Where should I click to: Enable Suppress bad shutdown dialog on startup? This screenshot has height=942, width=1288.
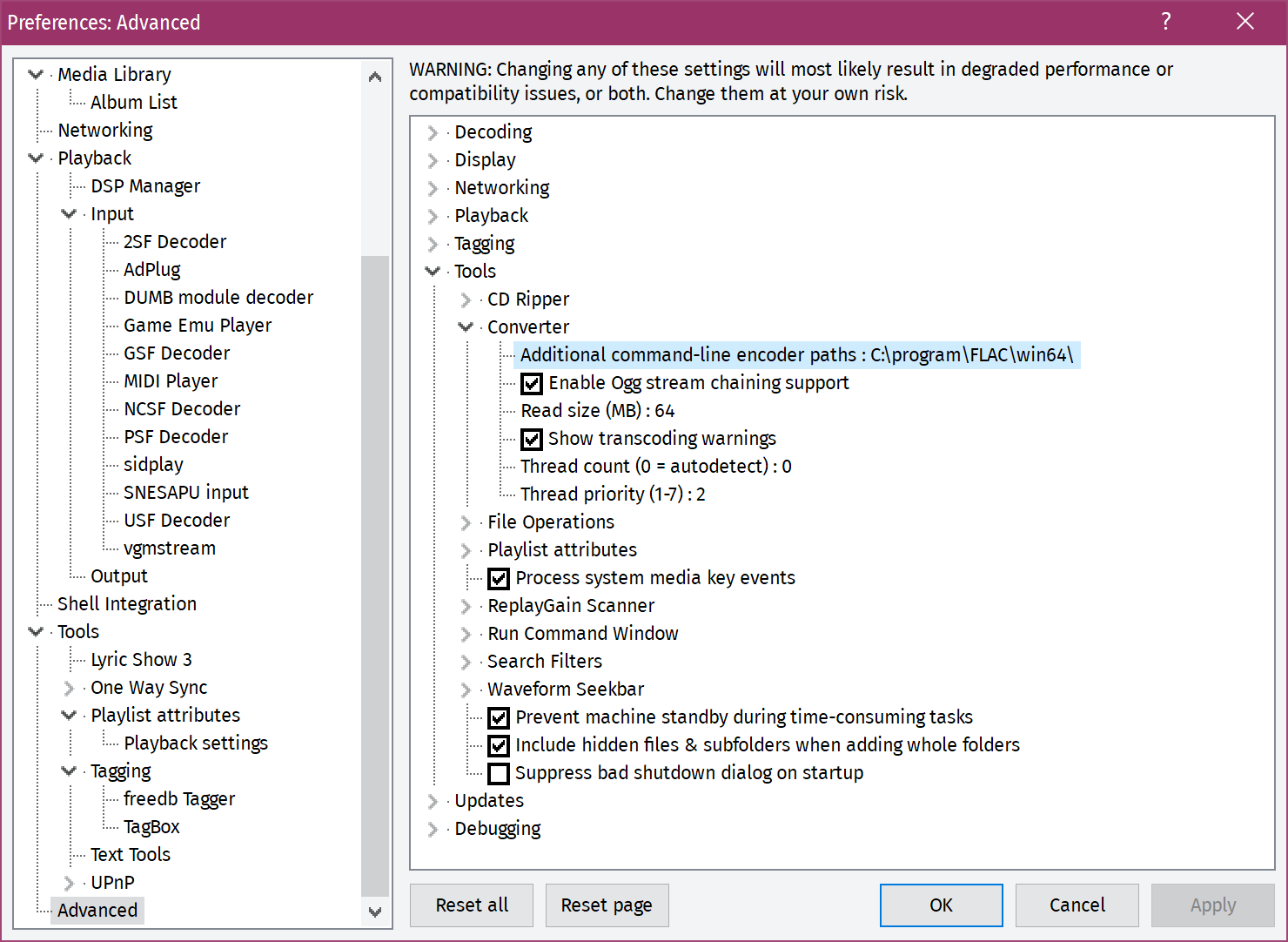(499, 773)
